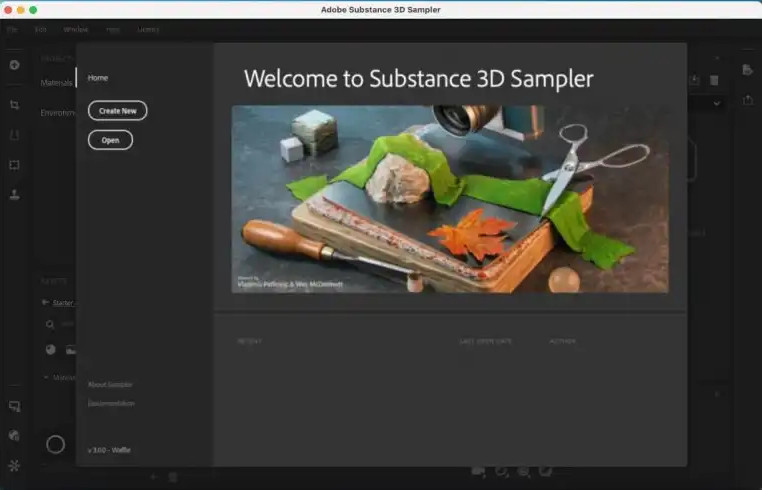Click the display settings monitor icon
This screenshot has height=490, width=762.
15,406
